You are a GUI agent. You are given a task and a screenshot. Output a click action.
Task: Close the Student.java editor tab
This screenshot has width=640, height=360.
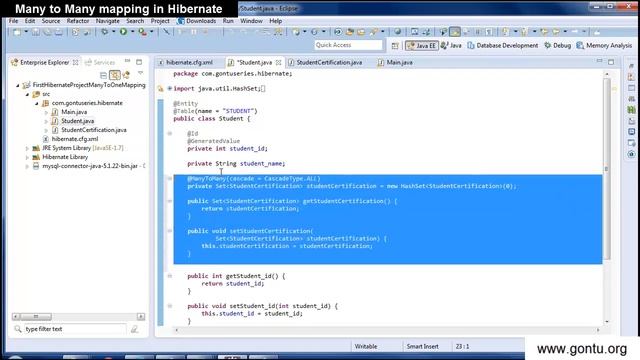(x=278, y=62)
